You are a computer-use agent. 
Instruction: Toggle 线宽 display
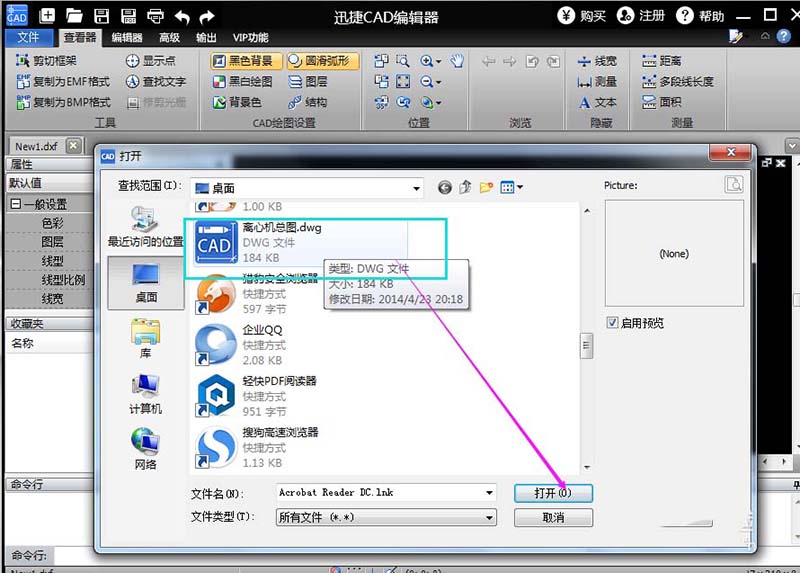(597, 61)
